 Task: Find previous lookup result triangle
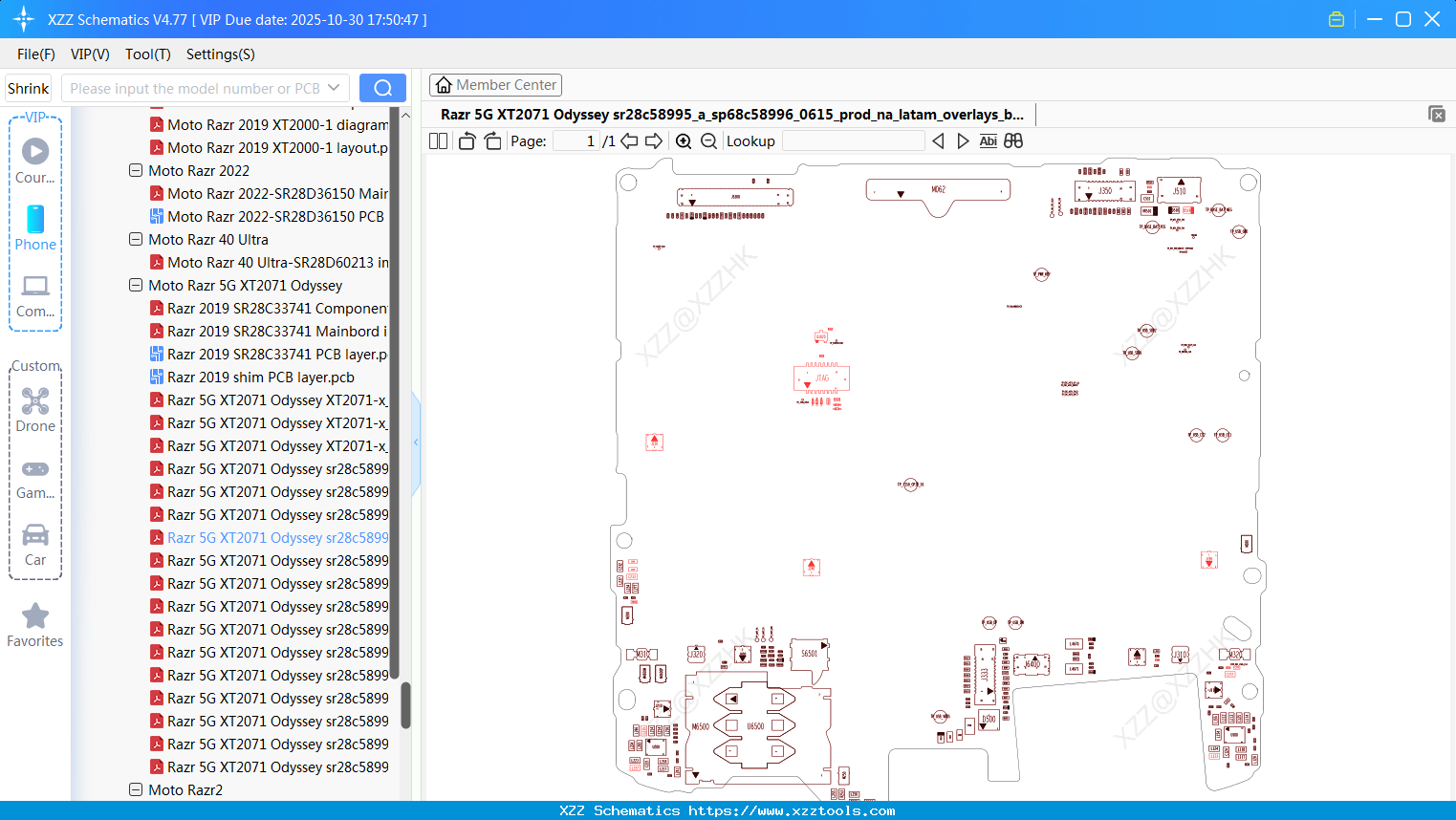938,140
